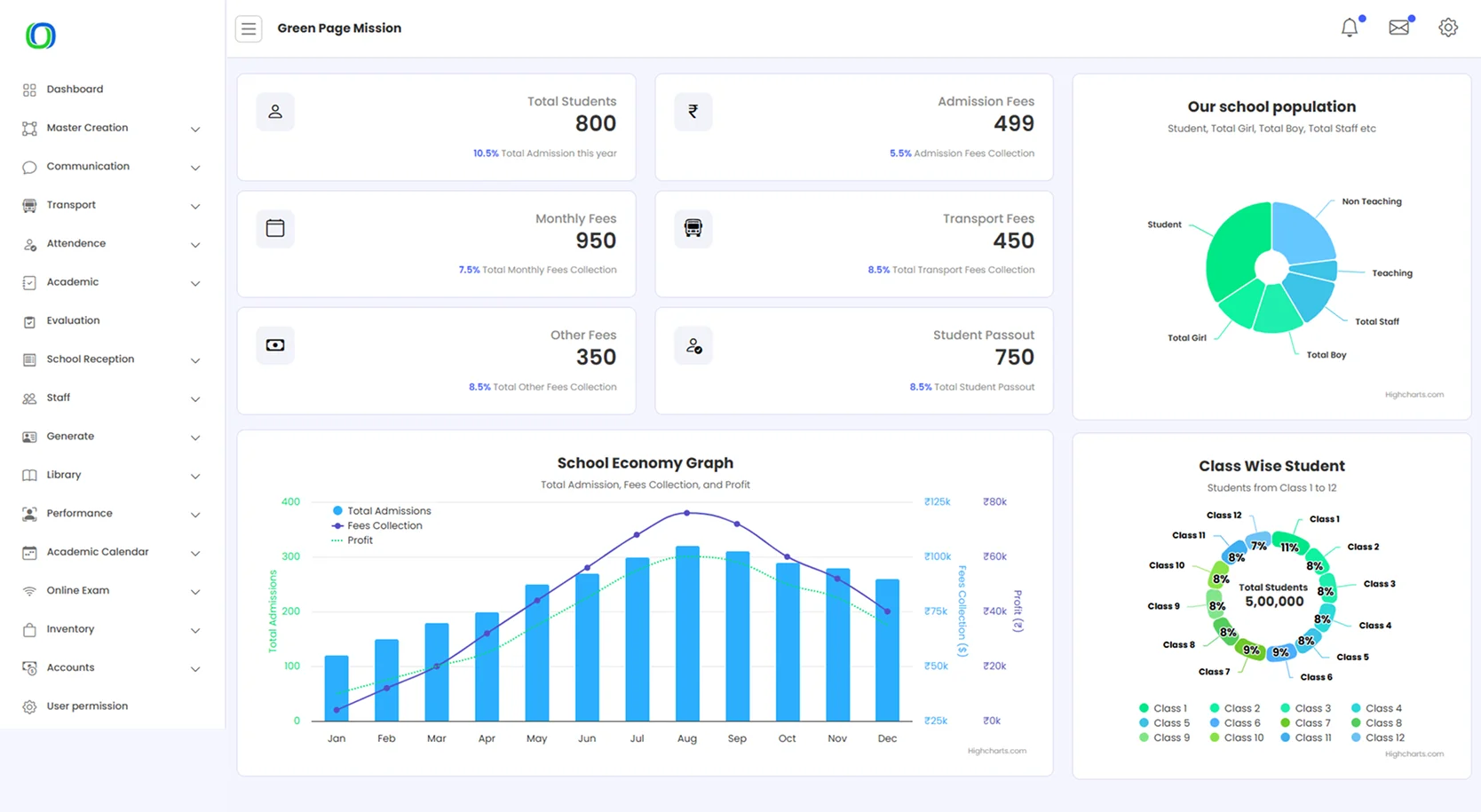Toggle Fees Collection series in legend
The width and height of the screenshot is (1481, 812).
click(384, 525)
